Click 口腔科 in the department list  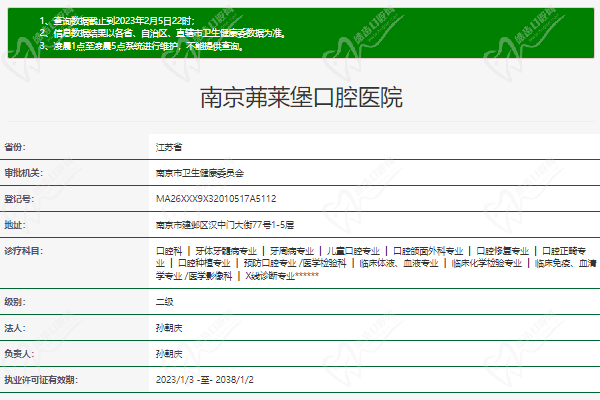(x=169, y=251)
